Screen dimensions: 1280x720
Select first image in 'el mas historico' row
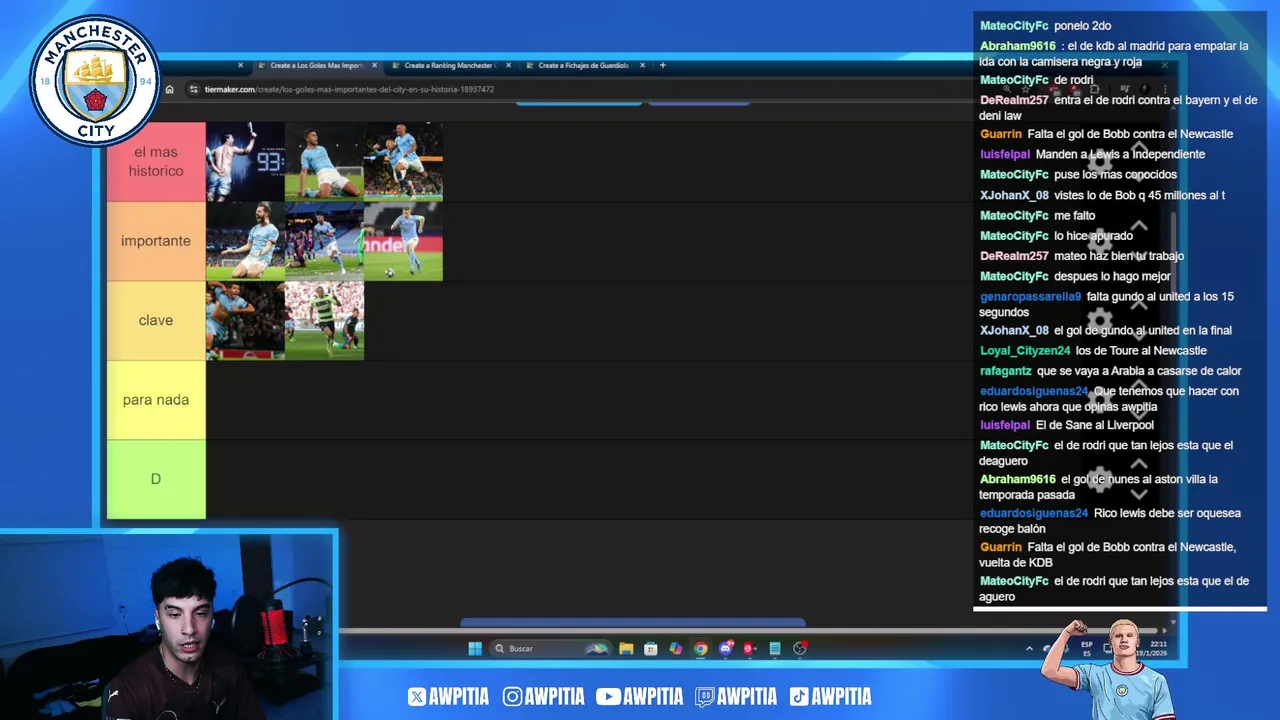(245, 162)
